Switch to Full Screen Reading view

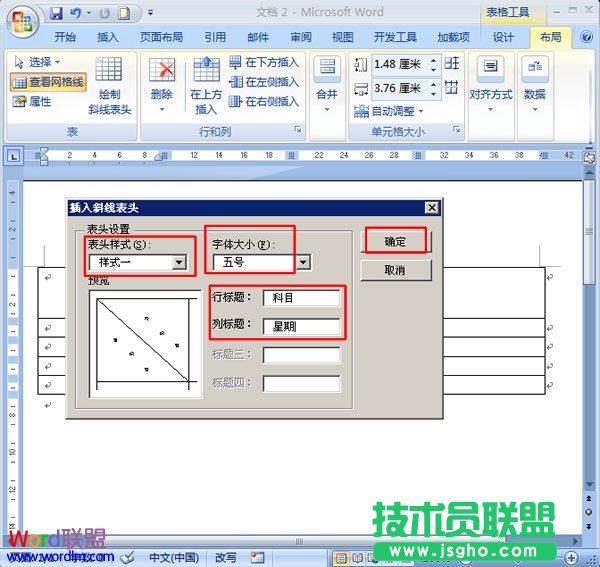[x=357, y=558]
